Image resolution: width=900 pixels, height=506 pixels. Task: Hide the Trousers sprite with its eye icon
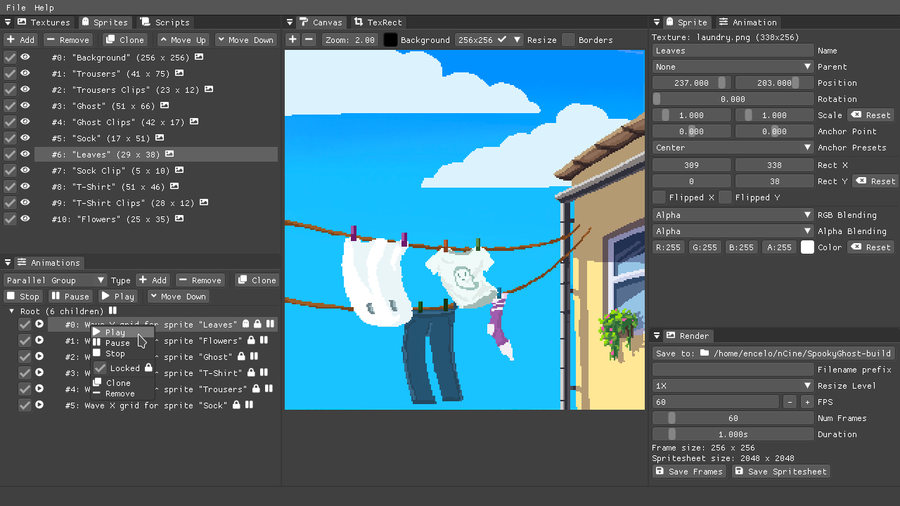tap(25, 73)
